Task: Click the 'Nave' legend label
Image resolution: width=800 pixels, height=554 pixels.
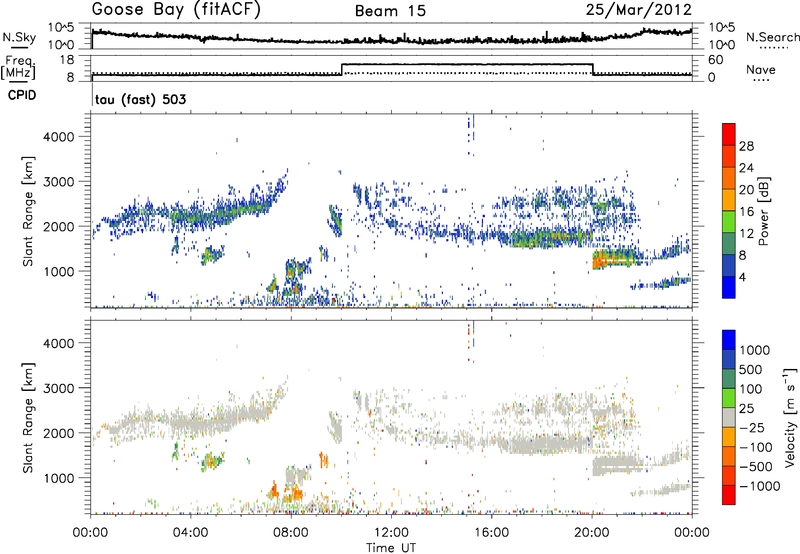Action: click(761, 69)
